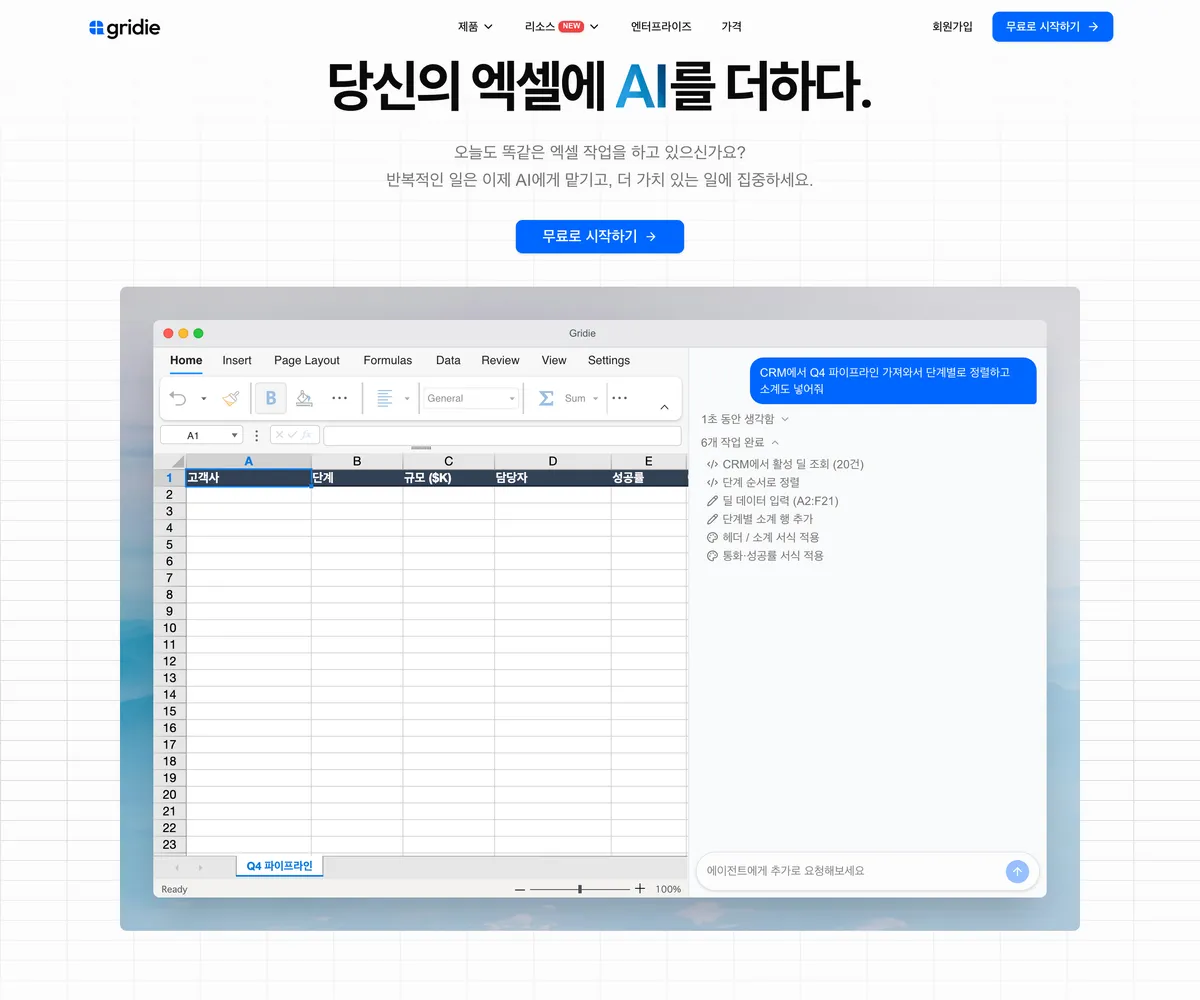Open the General number format dropdown
The width and height of the screenshot is (1200, 1000).
click(x=471, y=398)
